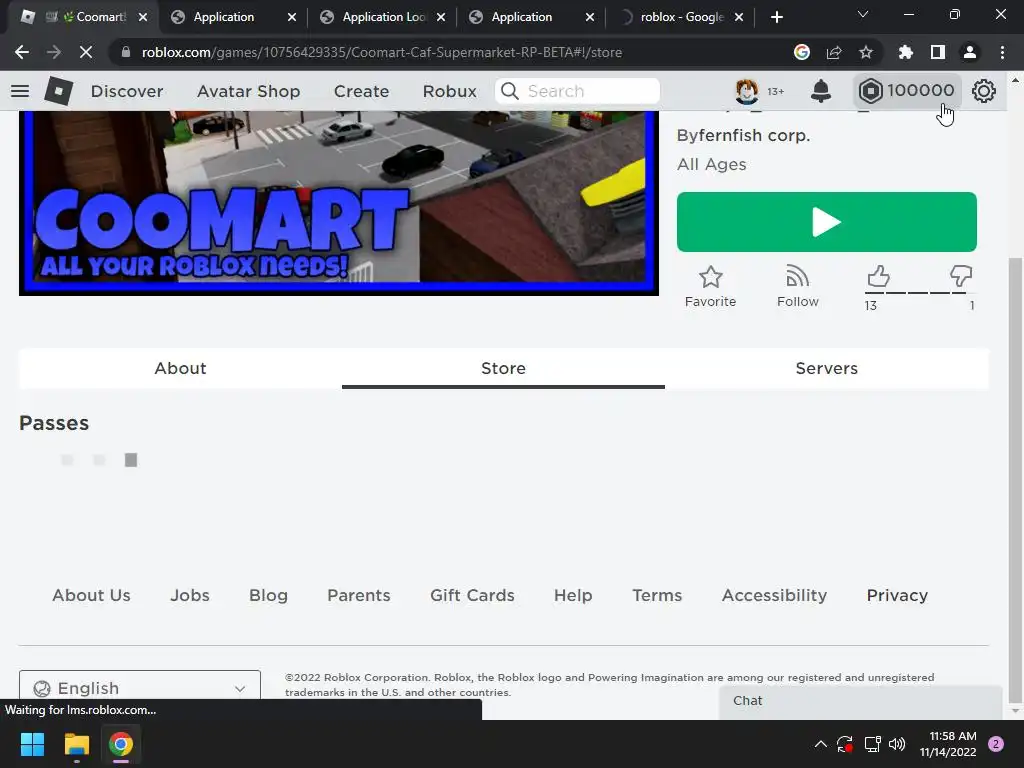Open the Privacy footer link

coord(897,596)
